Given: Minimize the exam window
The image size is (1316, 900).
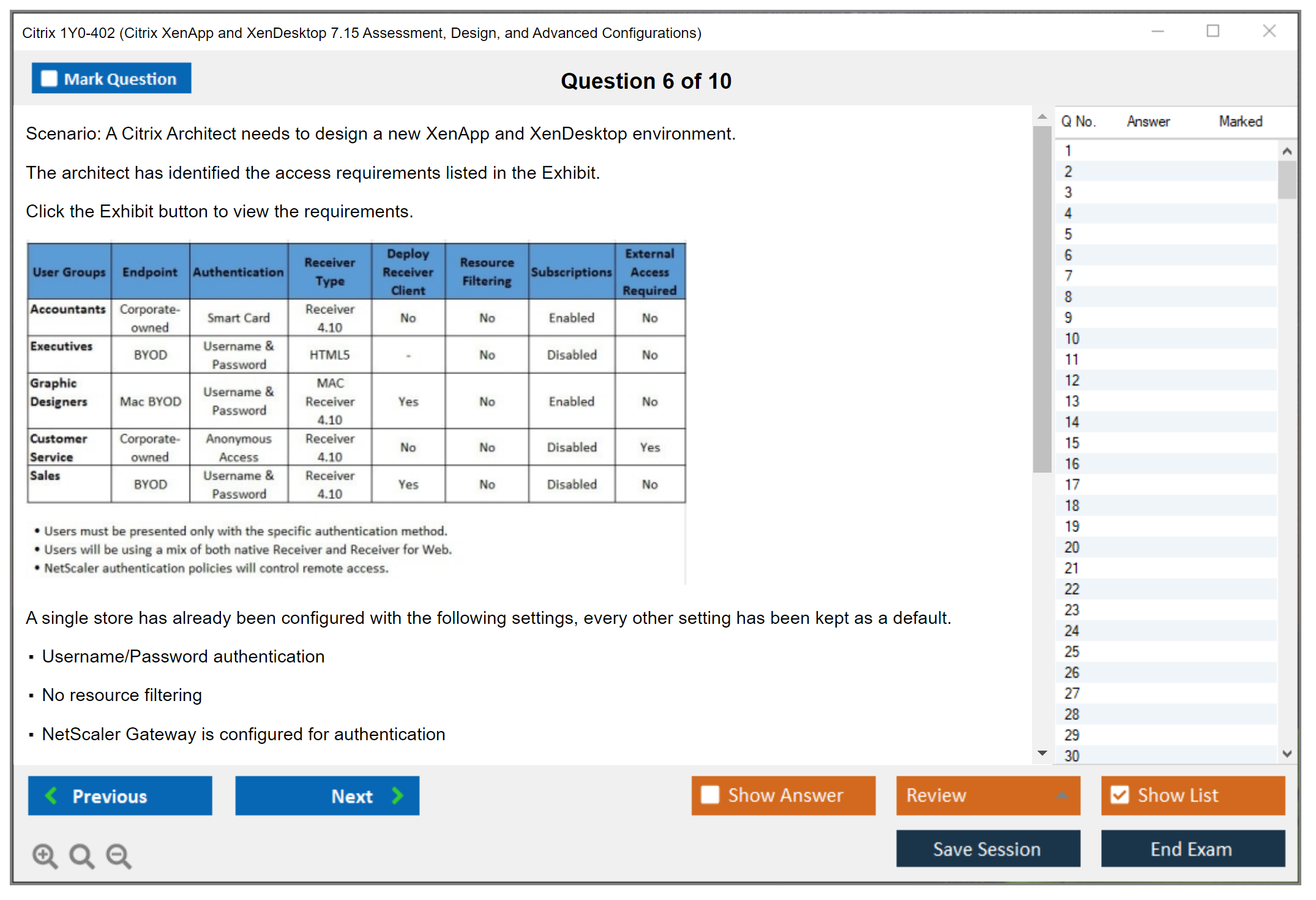Looking at the screenshot, I should point(1157,31).
